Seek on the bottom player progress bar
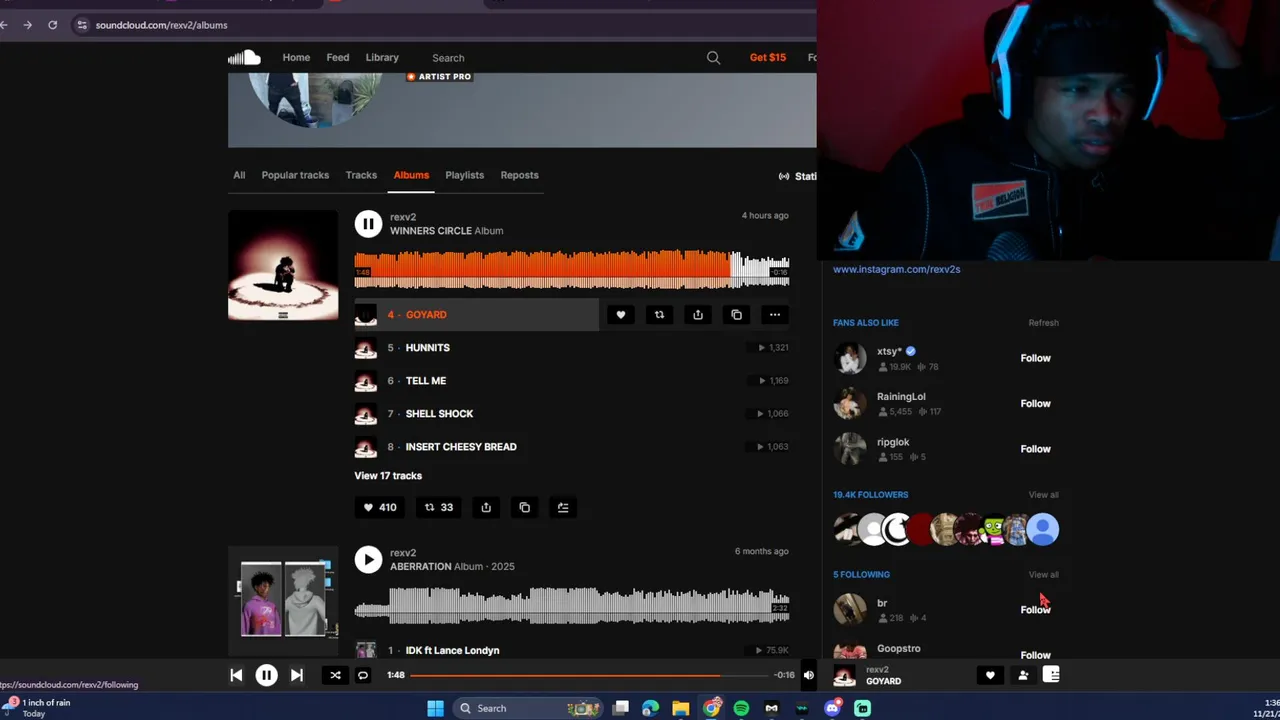 pyautogui.click(x=589, y=675)
